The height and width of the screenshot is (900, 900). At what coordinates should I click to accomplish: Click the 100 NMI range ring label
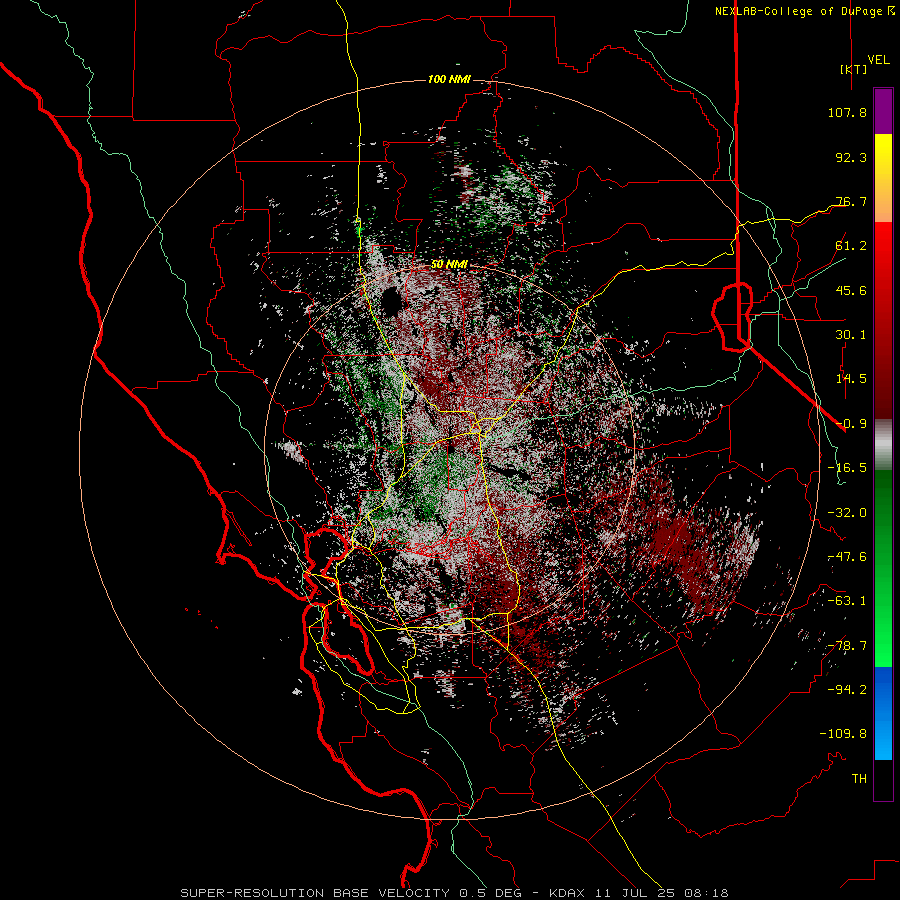[x=449, y=79]
